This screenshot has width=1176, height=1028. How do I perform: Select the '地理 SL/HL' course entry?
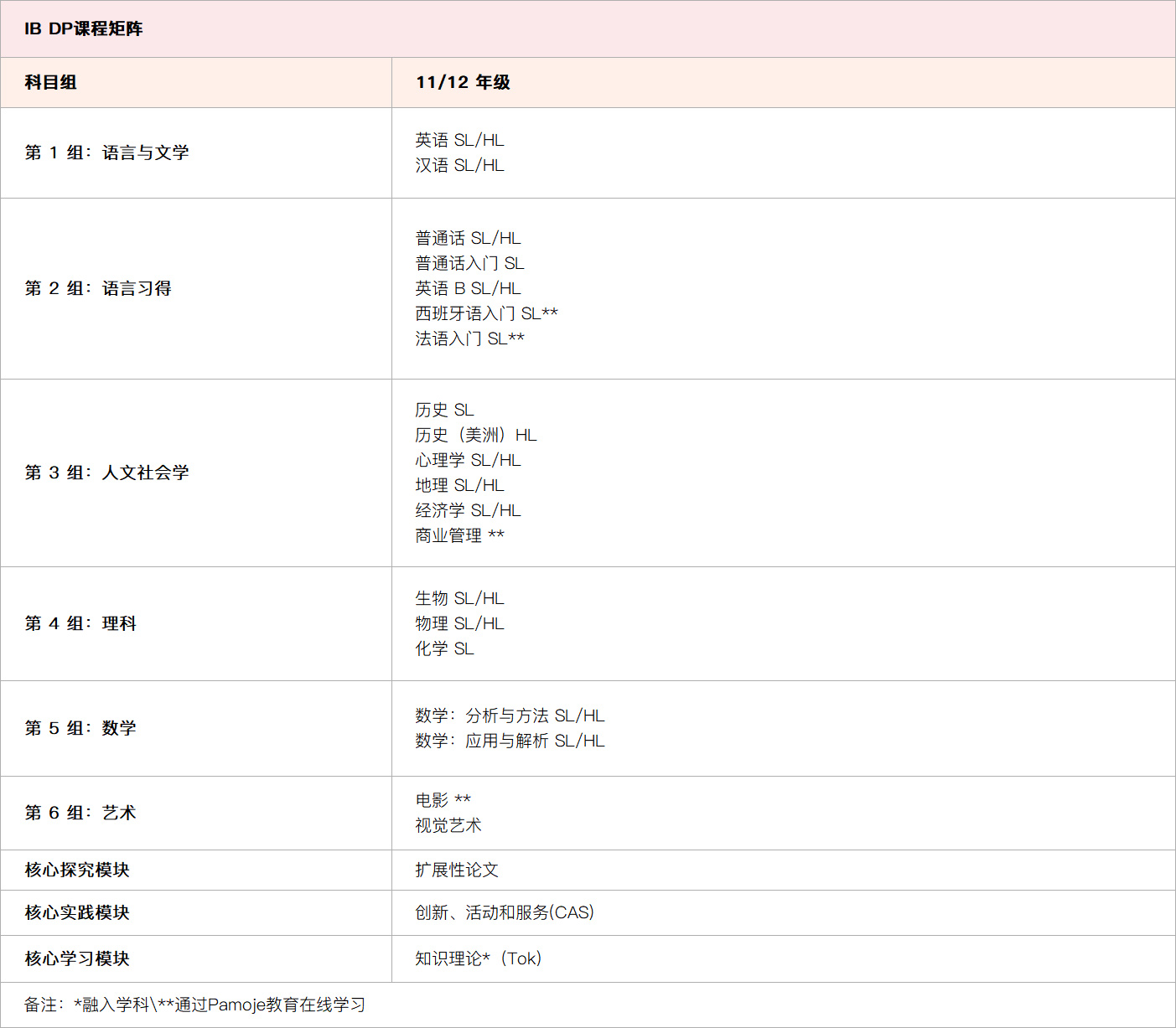pos(459,485)
